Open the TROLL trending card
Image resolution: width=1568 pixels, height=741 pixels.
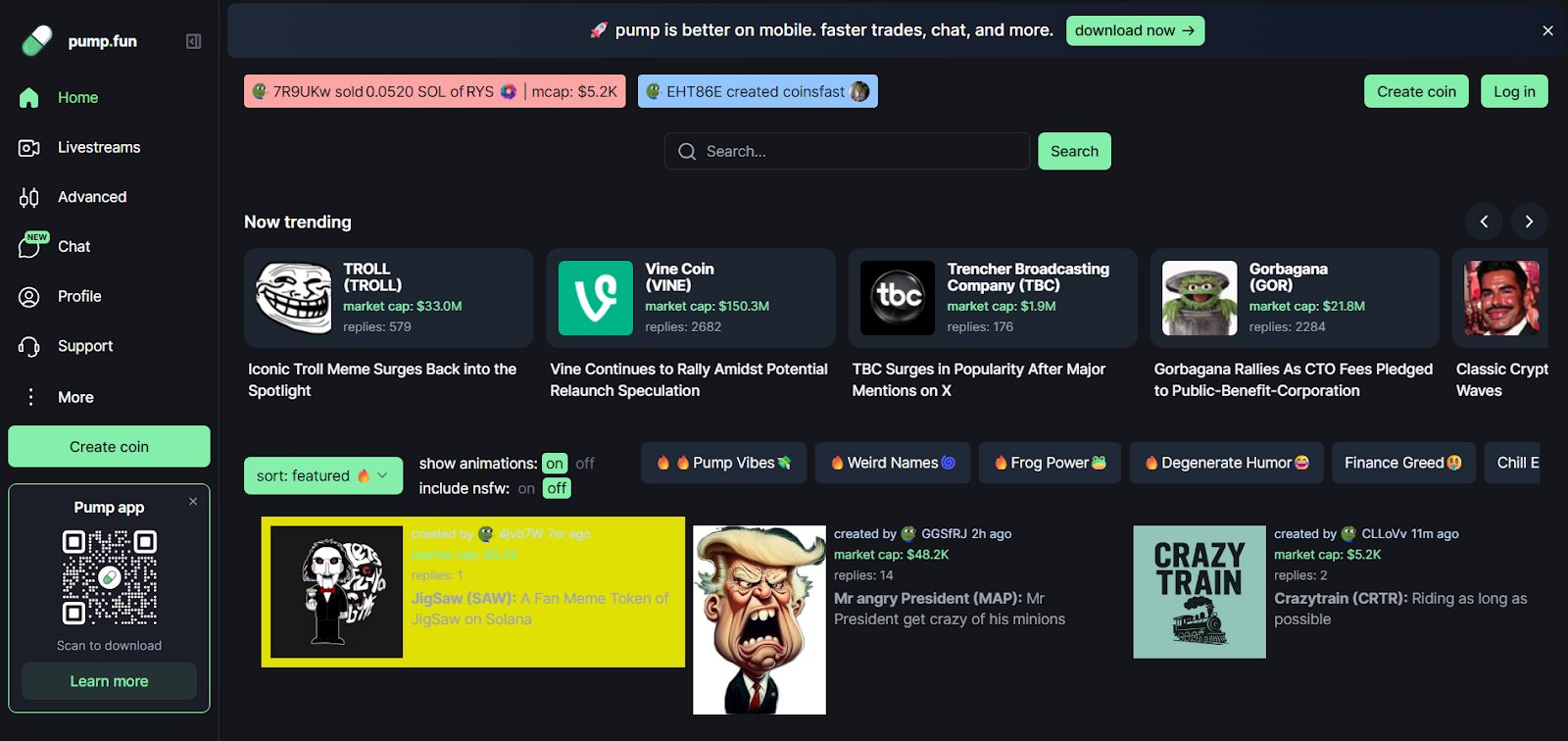[388, 298]
